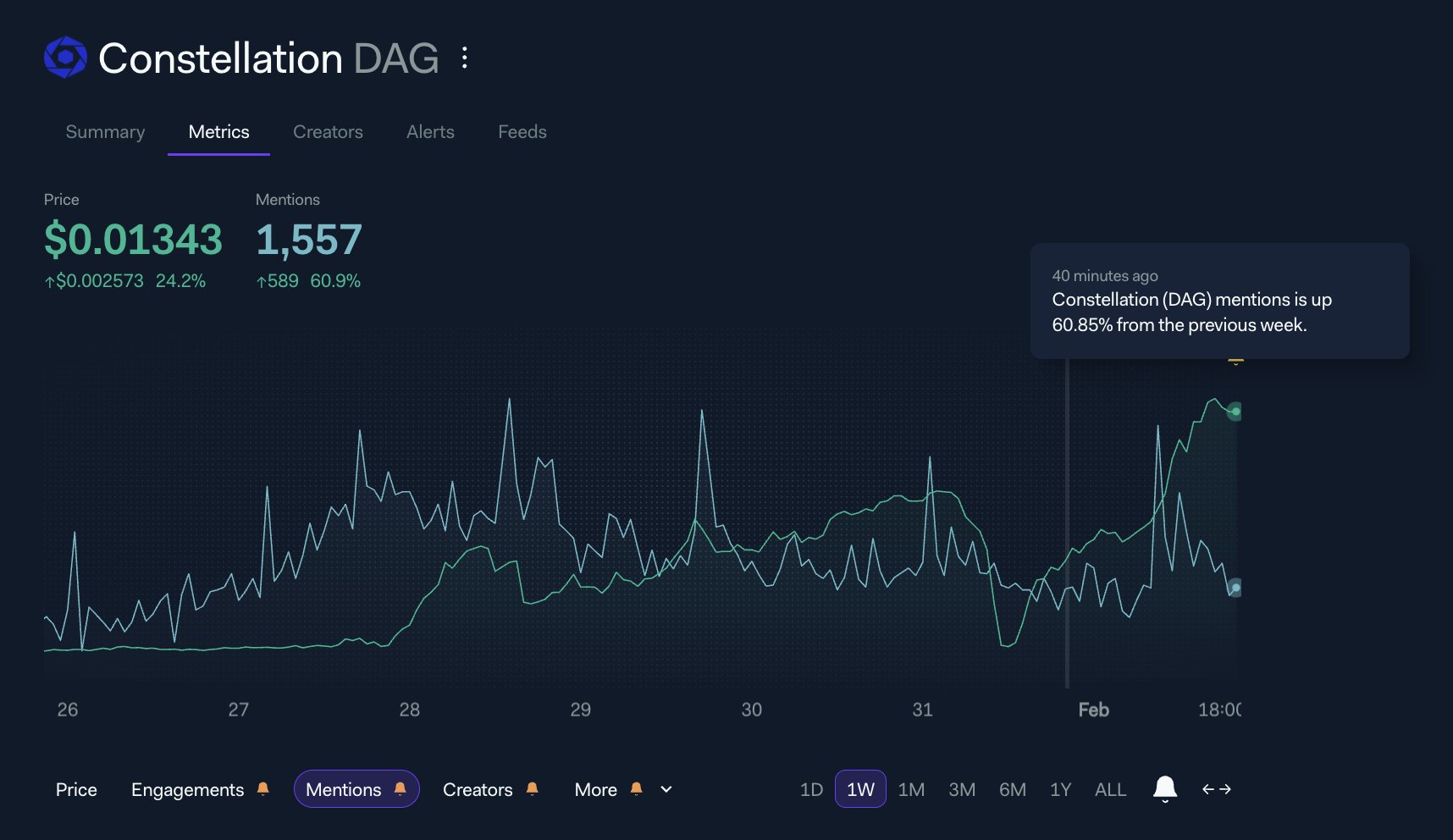This screenshot has width=1453, height=840.
Task: Click the bell icon beside Creators metric
Action: [x=532, y=789]
